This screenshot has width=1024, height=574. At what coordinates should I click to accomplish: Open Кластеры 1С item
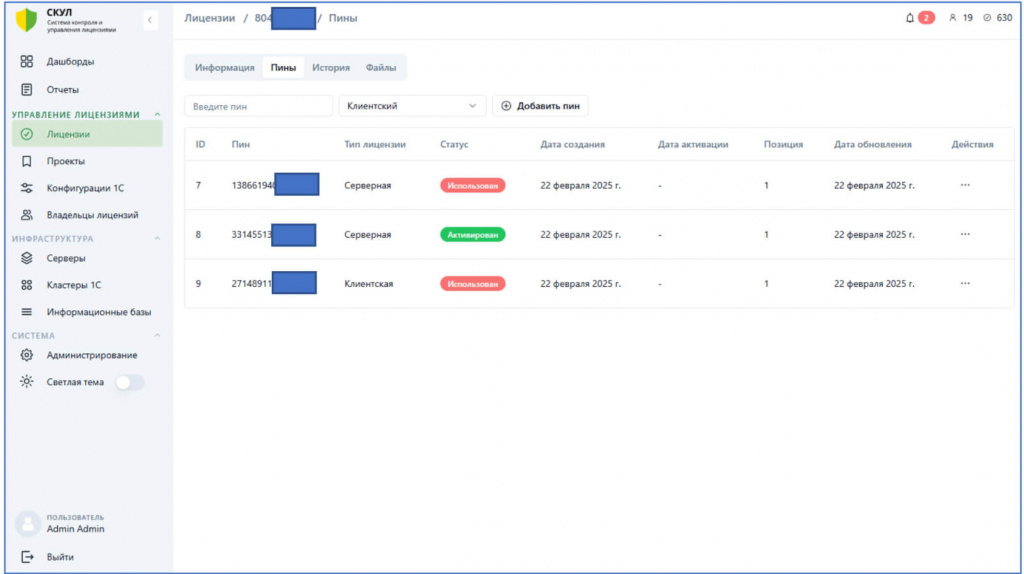[x=74, y=285]
